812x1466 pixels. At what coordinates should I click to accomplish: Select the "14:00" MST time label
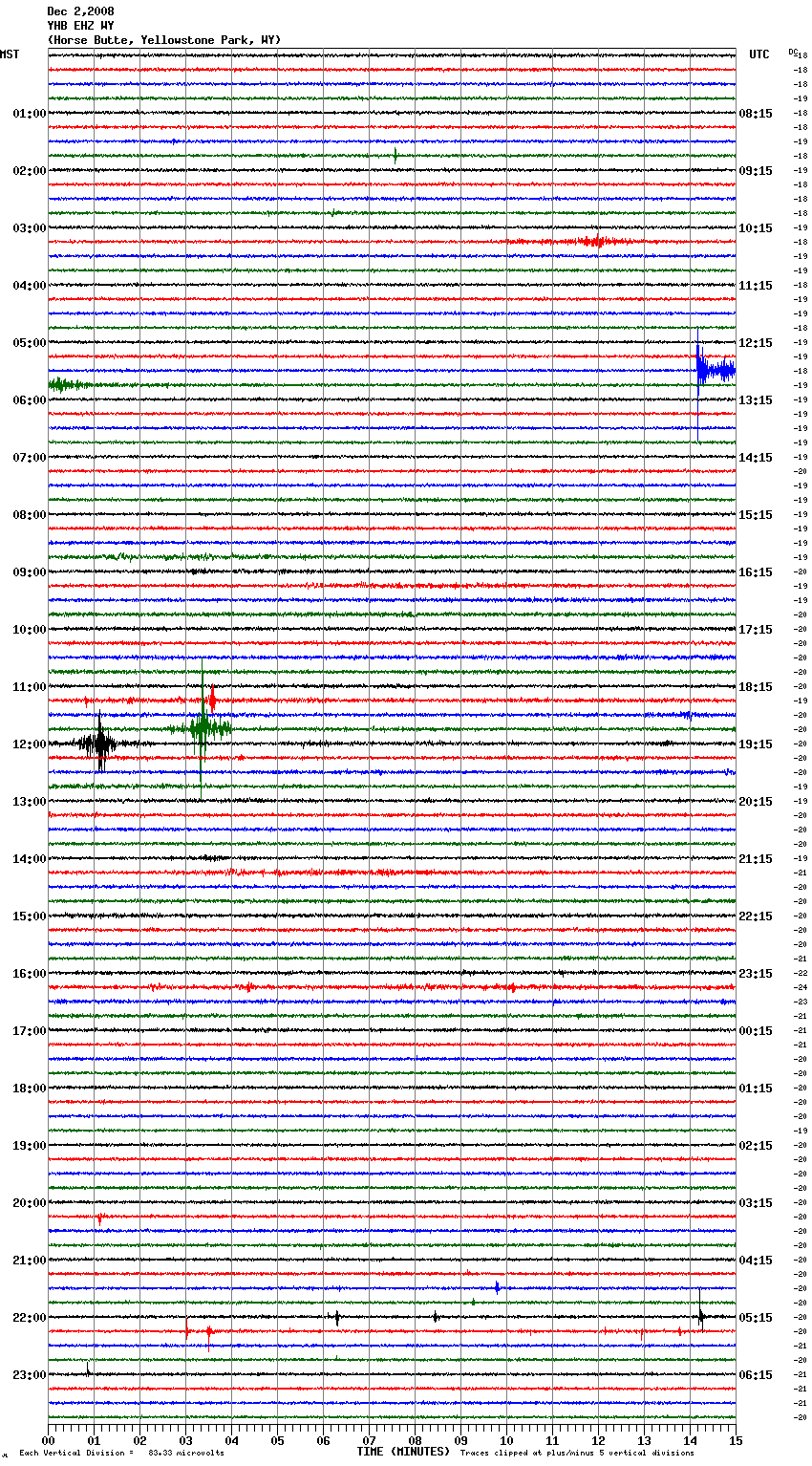pyautogui.click(x=29, y=859)
